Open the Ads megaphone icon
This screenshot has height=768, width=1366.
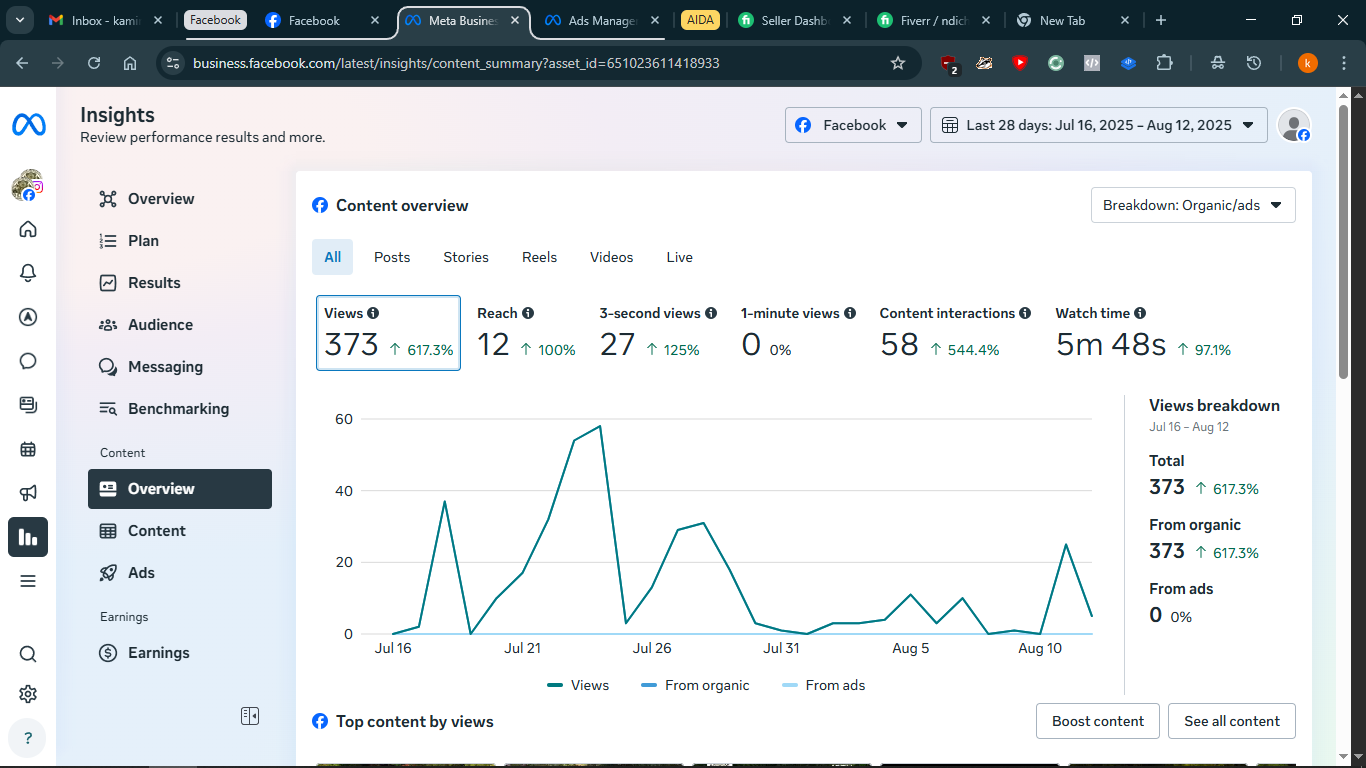tap(28, 493)
